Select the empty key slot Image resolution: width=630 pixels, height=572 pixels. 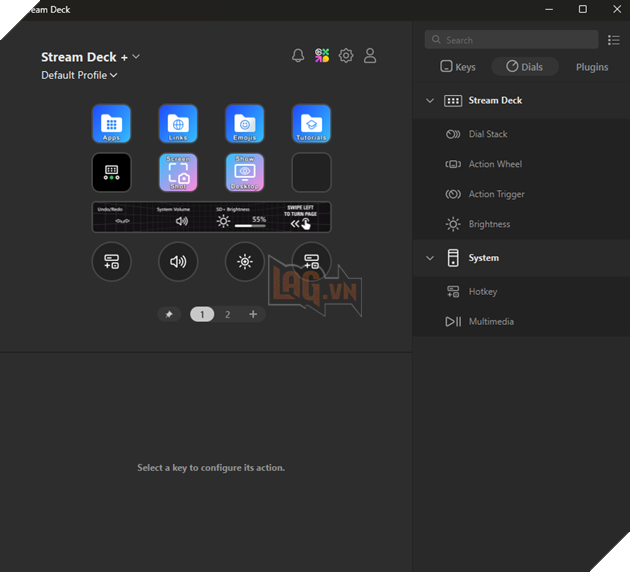311,172
